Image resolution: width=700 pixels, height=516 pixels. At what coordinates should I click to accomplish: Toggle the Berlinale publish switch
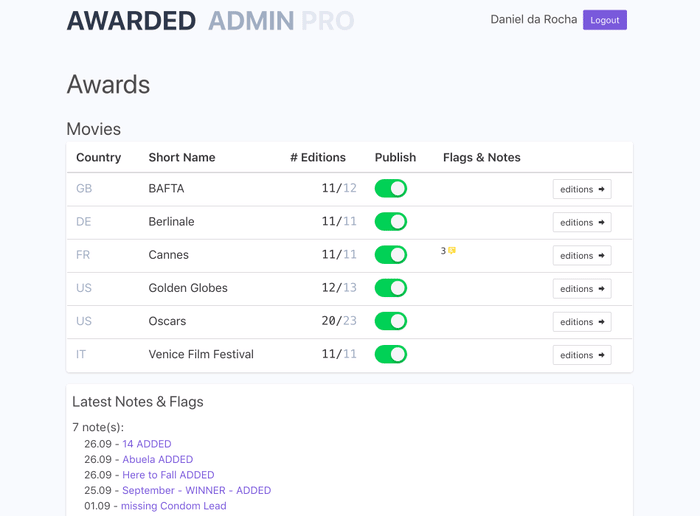(391, 221)
